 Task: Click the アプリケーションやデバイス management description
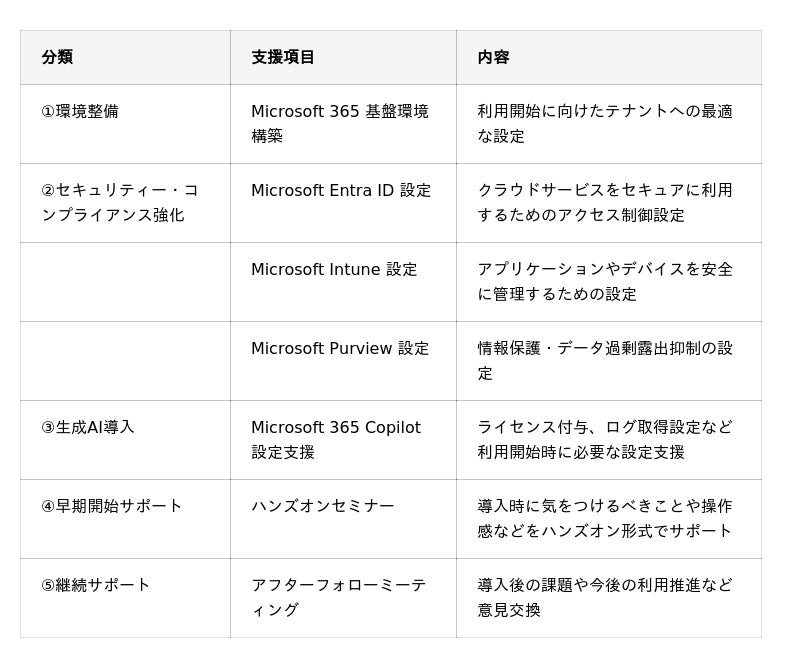(x=605, y=281)
